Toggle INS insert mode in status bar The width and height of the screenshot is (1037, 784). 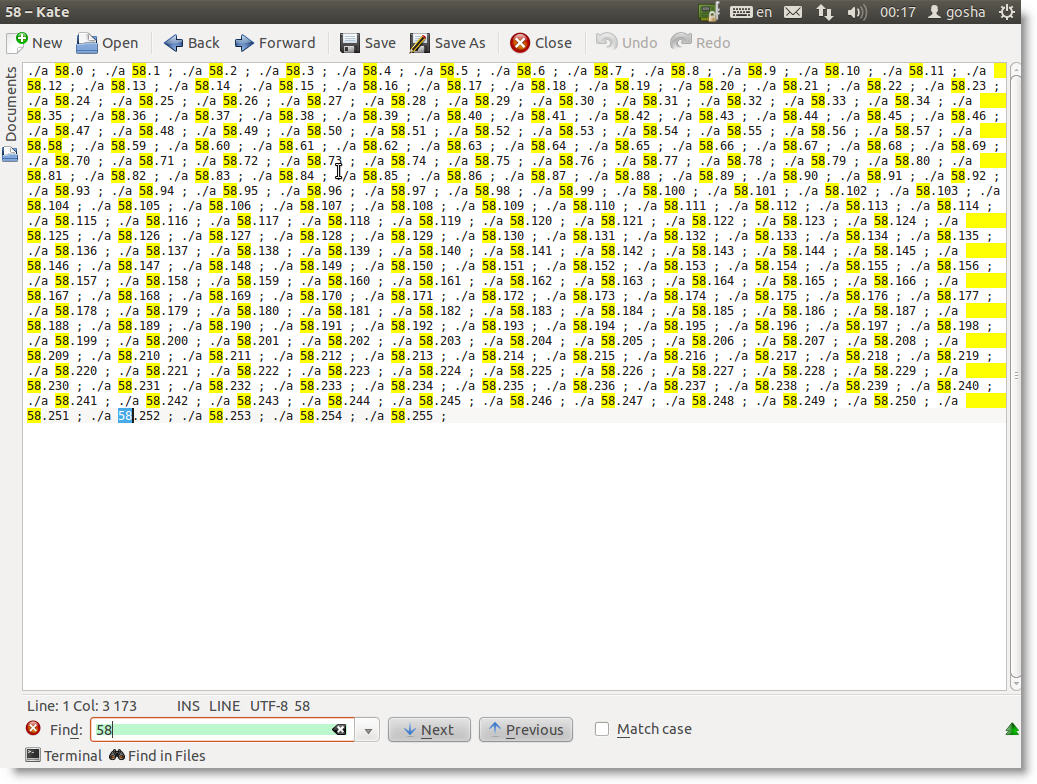(188, 706)
